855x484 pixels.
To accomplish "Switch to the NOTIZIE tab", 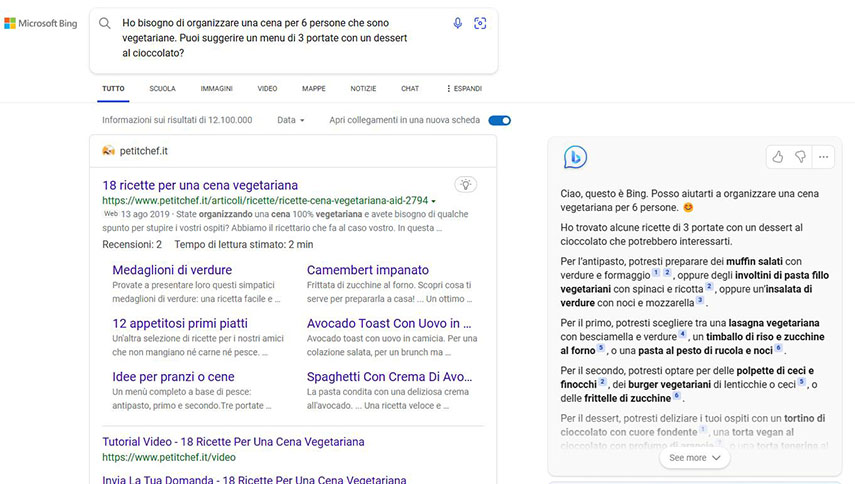I will [363, 88].
